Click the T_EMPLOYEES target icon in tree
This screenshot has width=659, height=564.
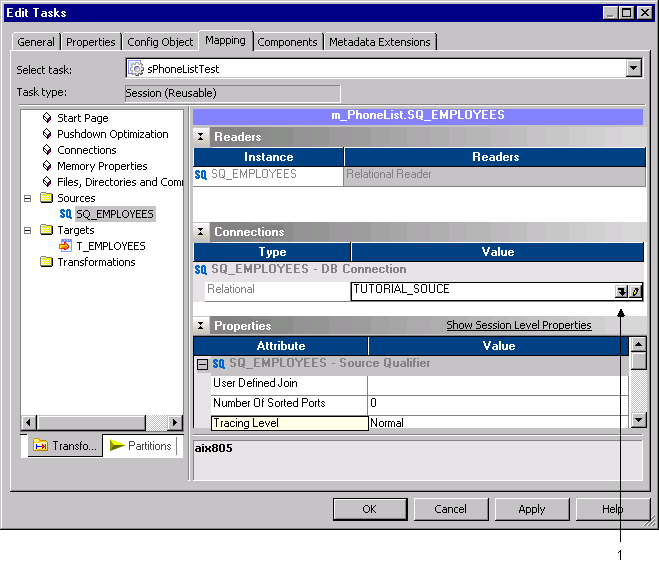[x=65, y=246]
